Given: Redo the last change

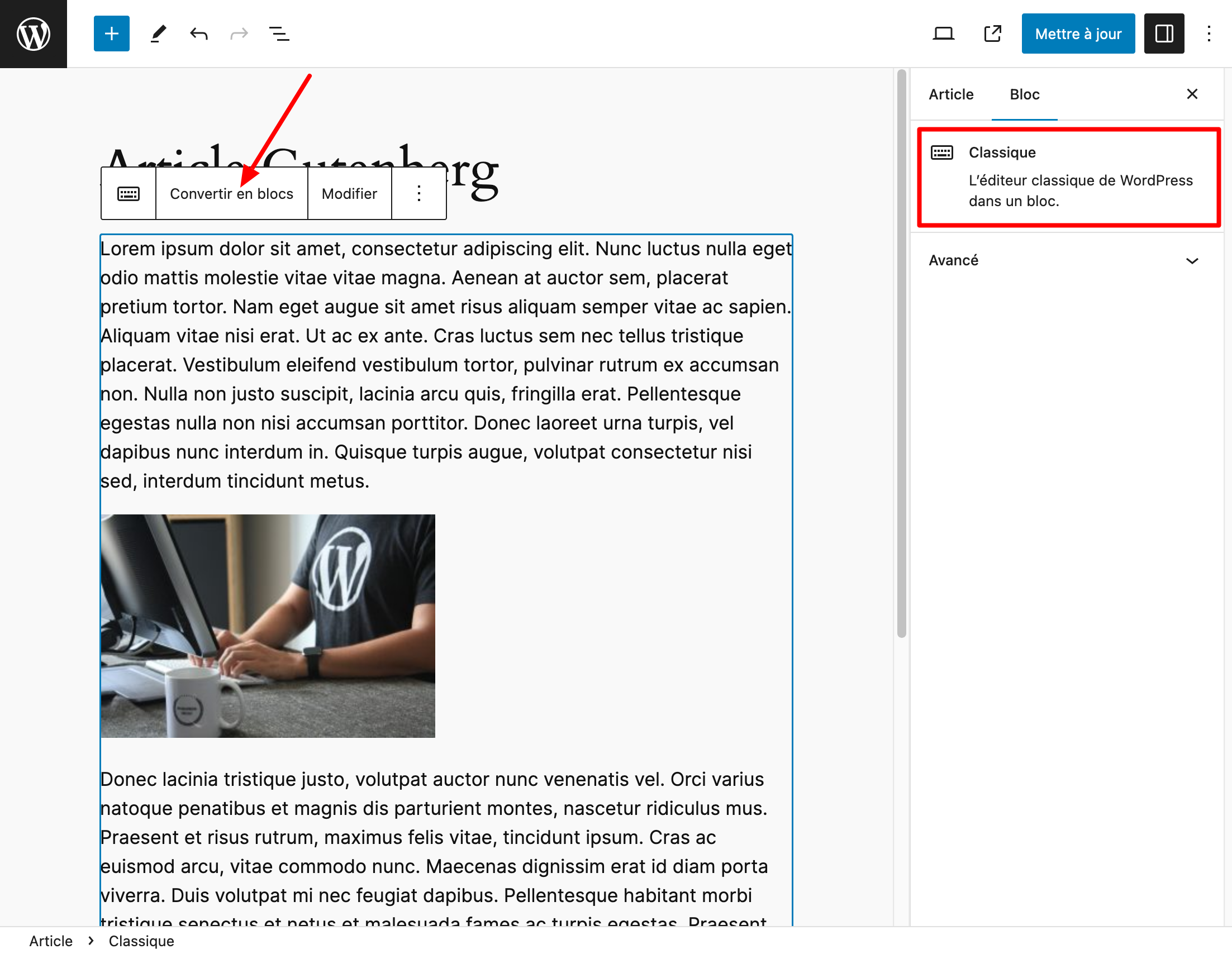Looking at the screenshot, I should (239, 34).
